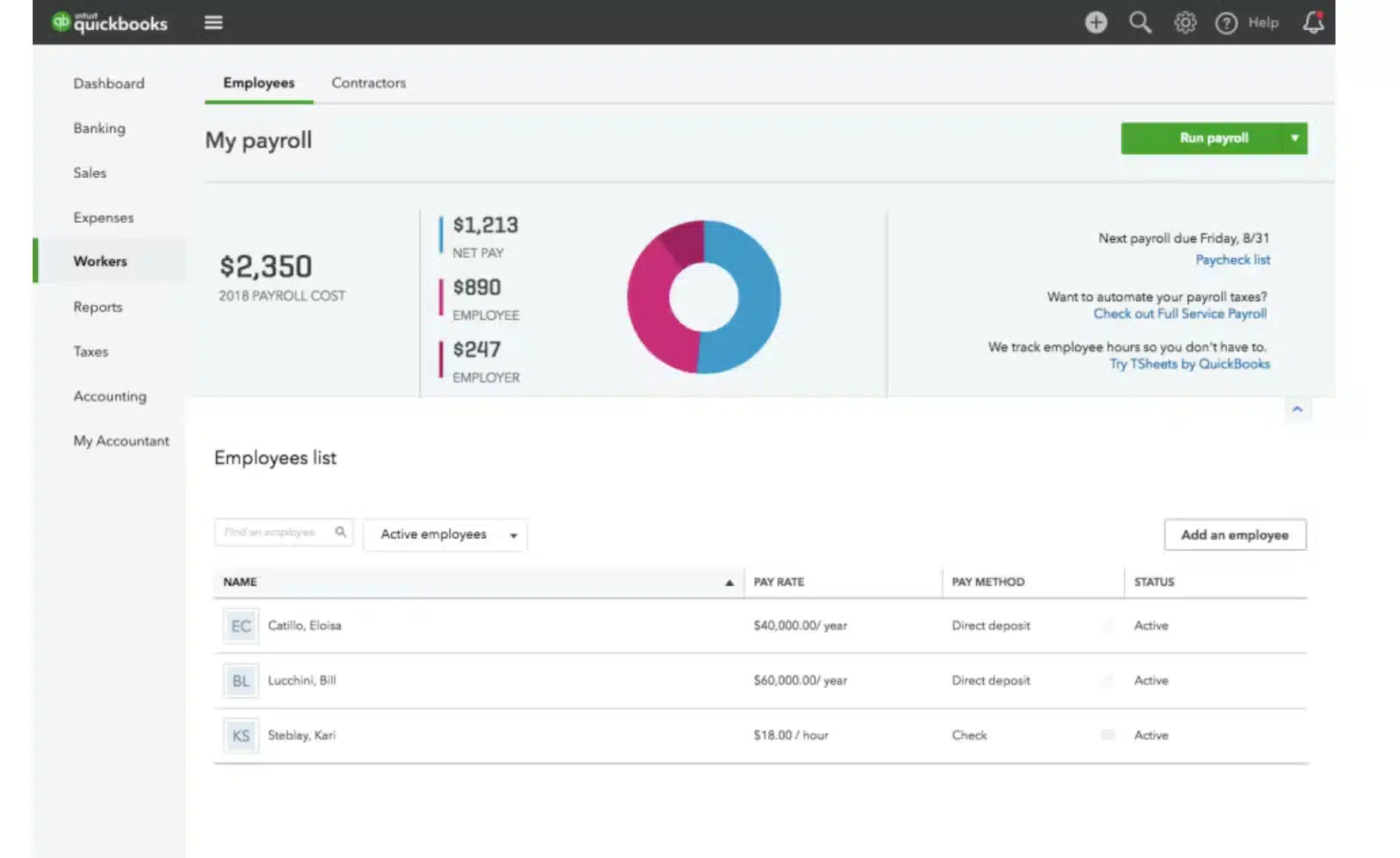1400x858 pixels.
Task: Click the search icon in employee search field
Action: click(341, 532)
